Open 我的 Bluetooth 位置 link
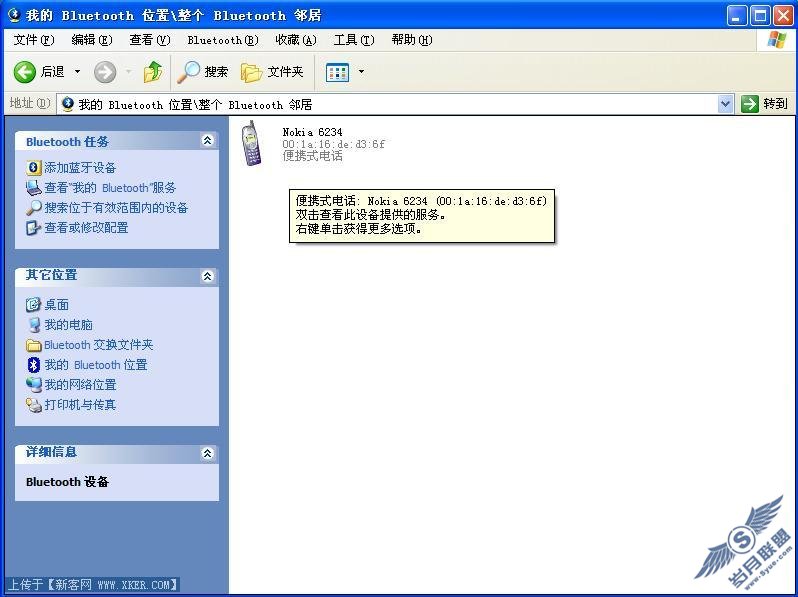Viewport: 798px width, 597px height. [96, 365]
